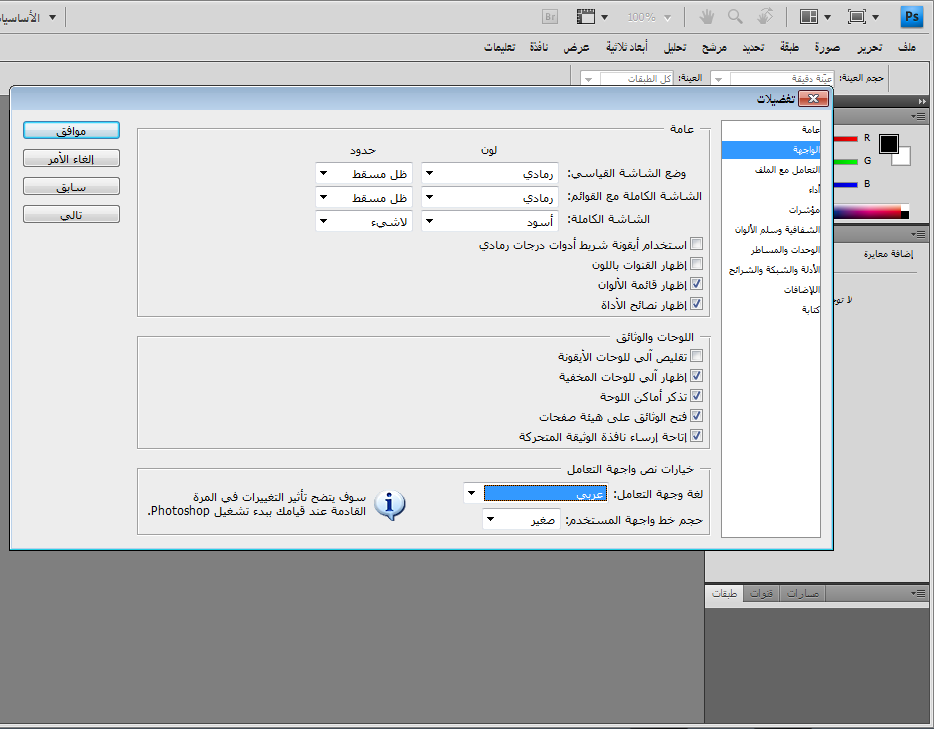Open the 'مرشح' Filter menu
The width and height of the screenshot is (934, 729).
714,47
